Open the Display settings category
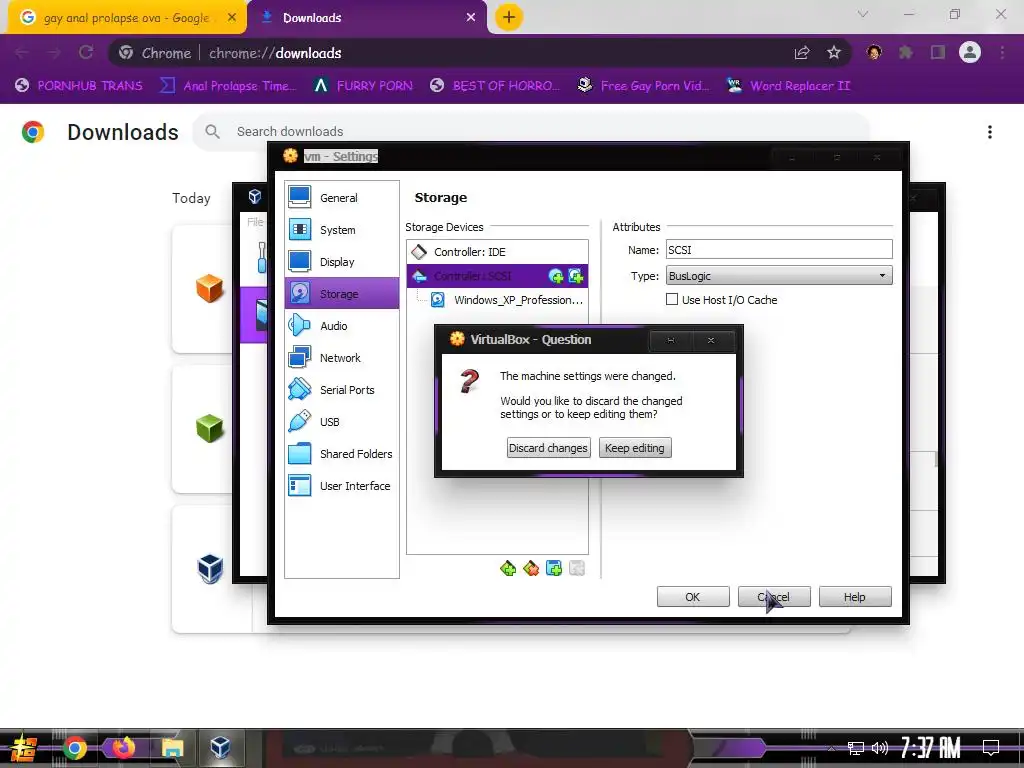The image size is (1024, 768). 342,261
